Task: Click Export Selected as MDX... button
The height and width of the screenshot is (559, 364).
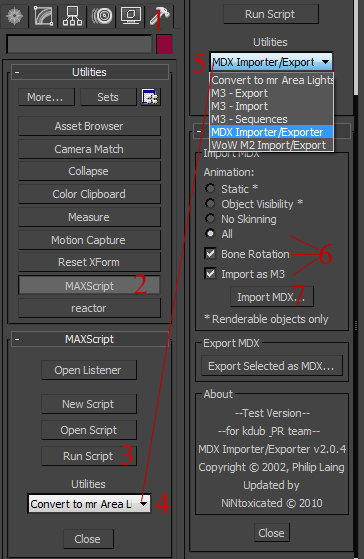Action: (x=272, y=366)
